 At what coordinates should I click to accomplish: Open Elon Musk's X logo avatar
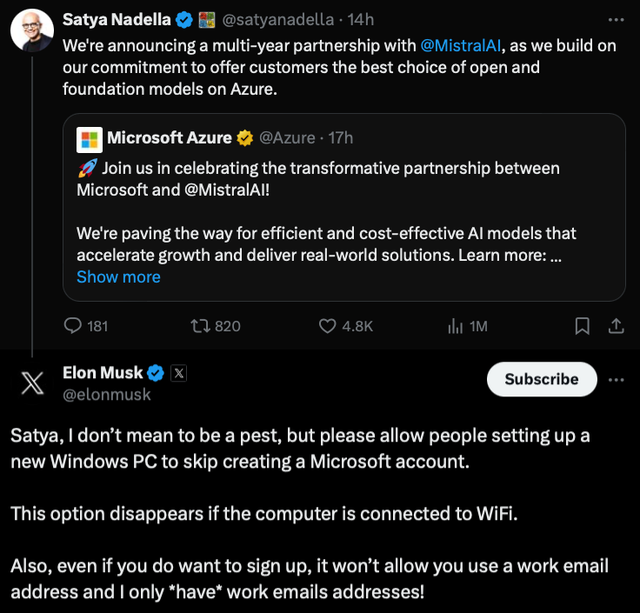coord(32,383)
